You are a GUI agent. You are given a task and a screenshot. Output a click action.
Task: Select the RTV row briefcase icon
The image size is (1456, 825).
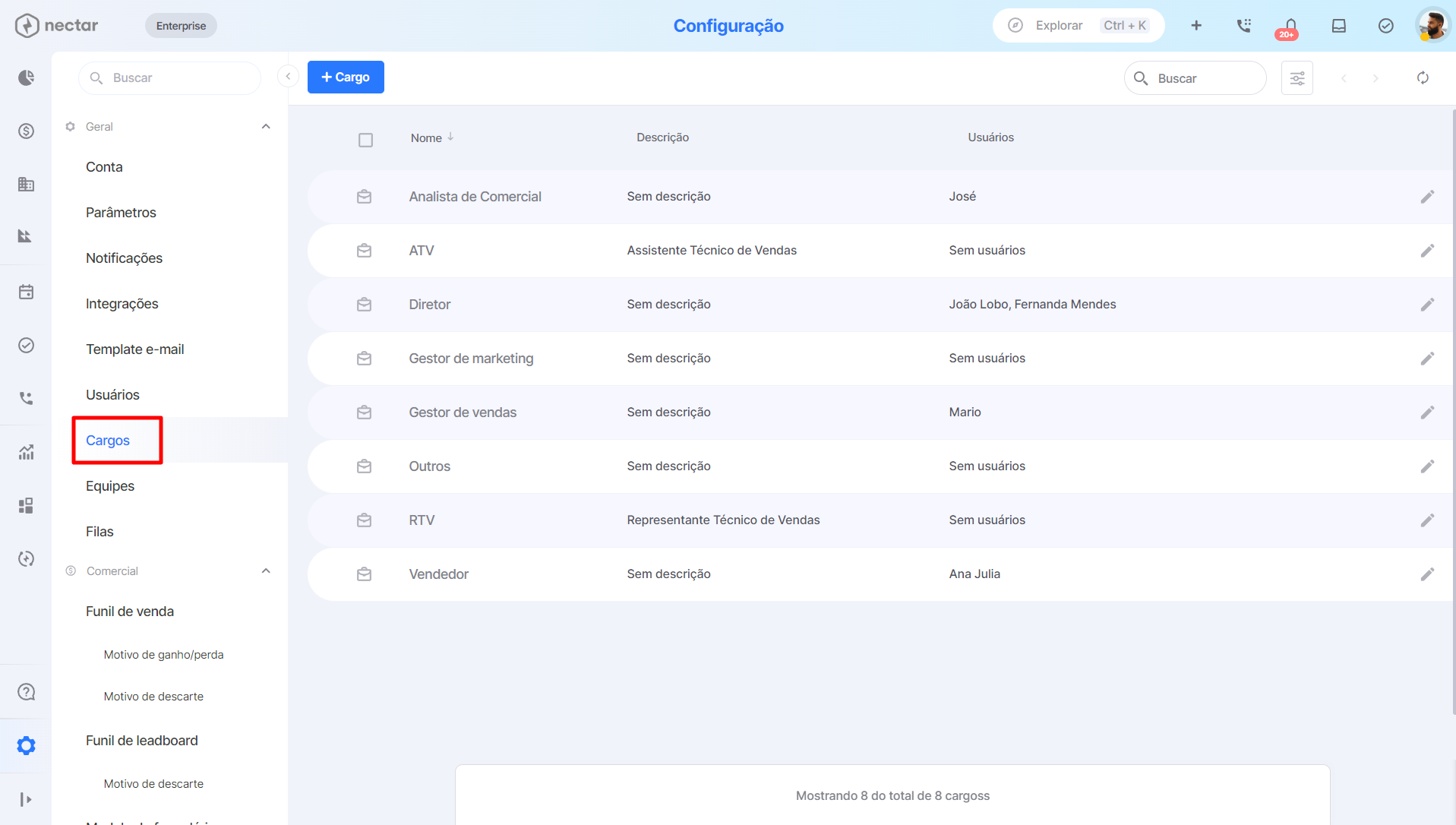tap(365, 520)
